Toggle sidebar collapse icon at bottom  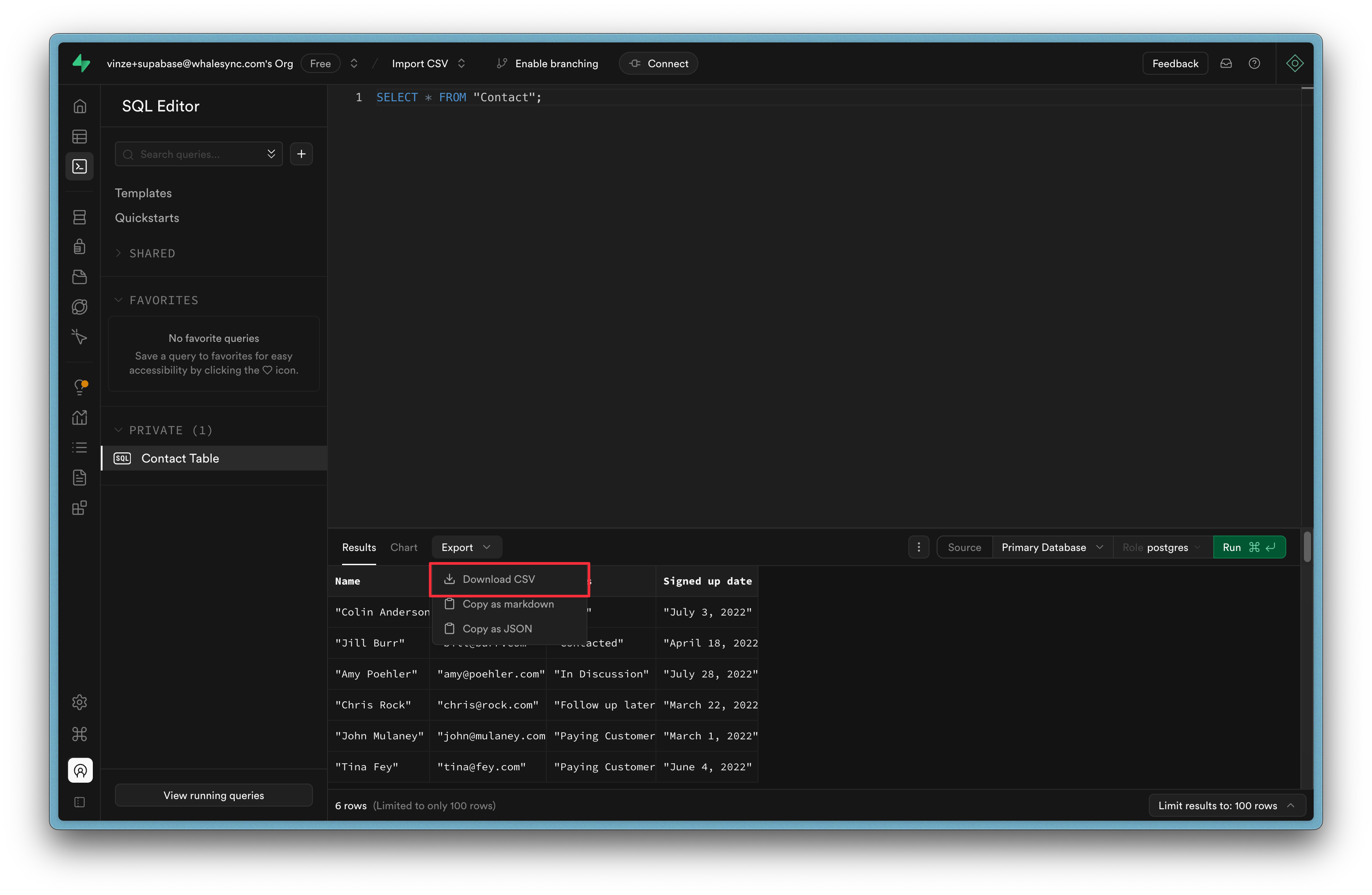tap(80, 802)
